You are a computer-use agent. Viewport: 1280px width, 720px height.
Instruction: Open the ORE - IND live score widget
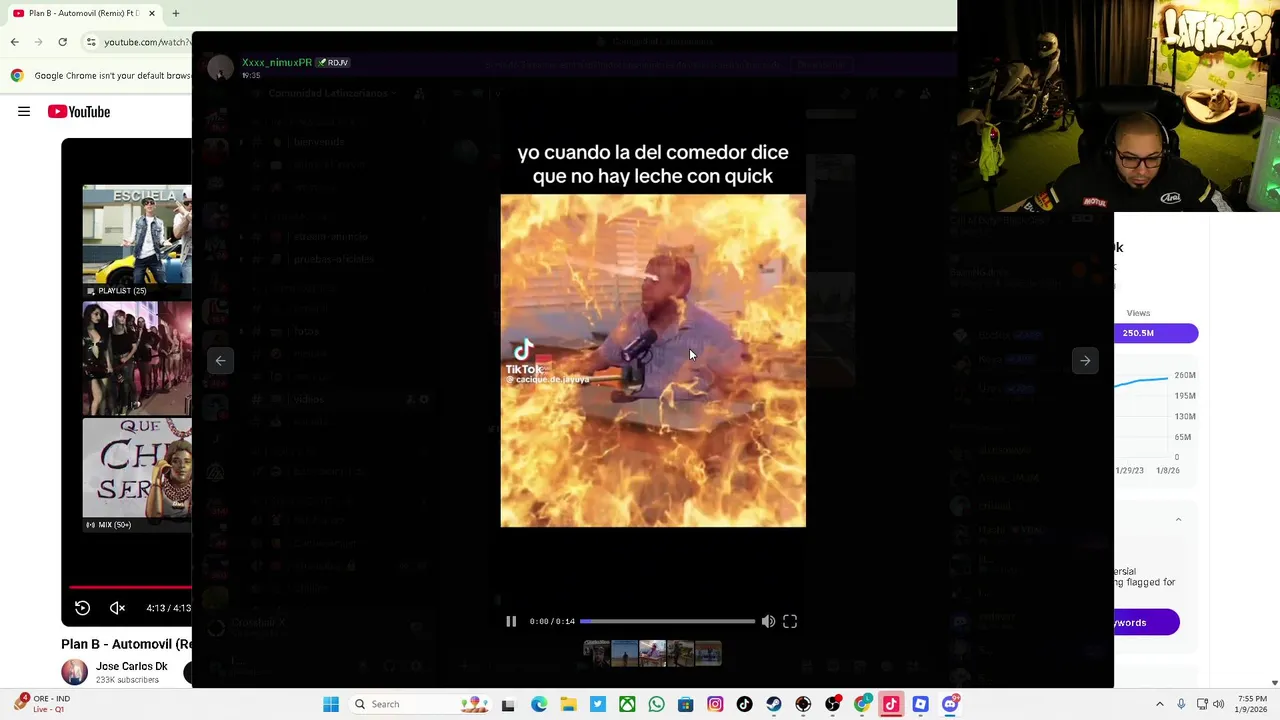41,704
